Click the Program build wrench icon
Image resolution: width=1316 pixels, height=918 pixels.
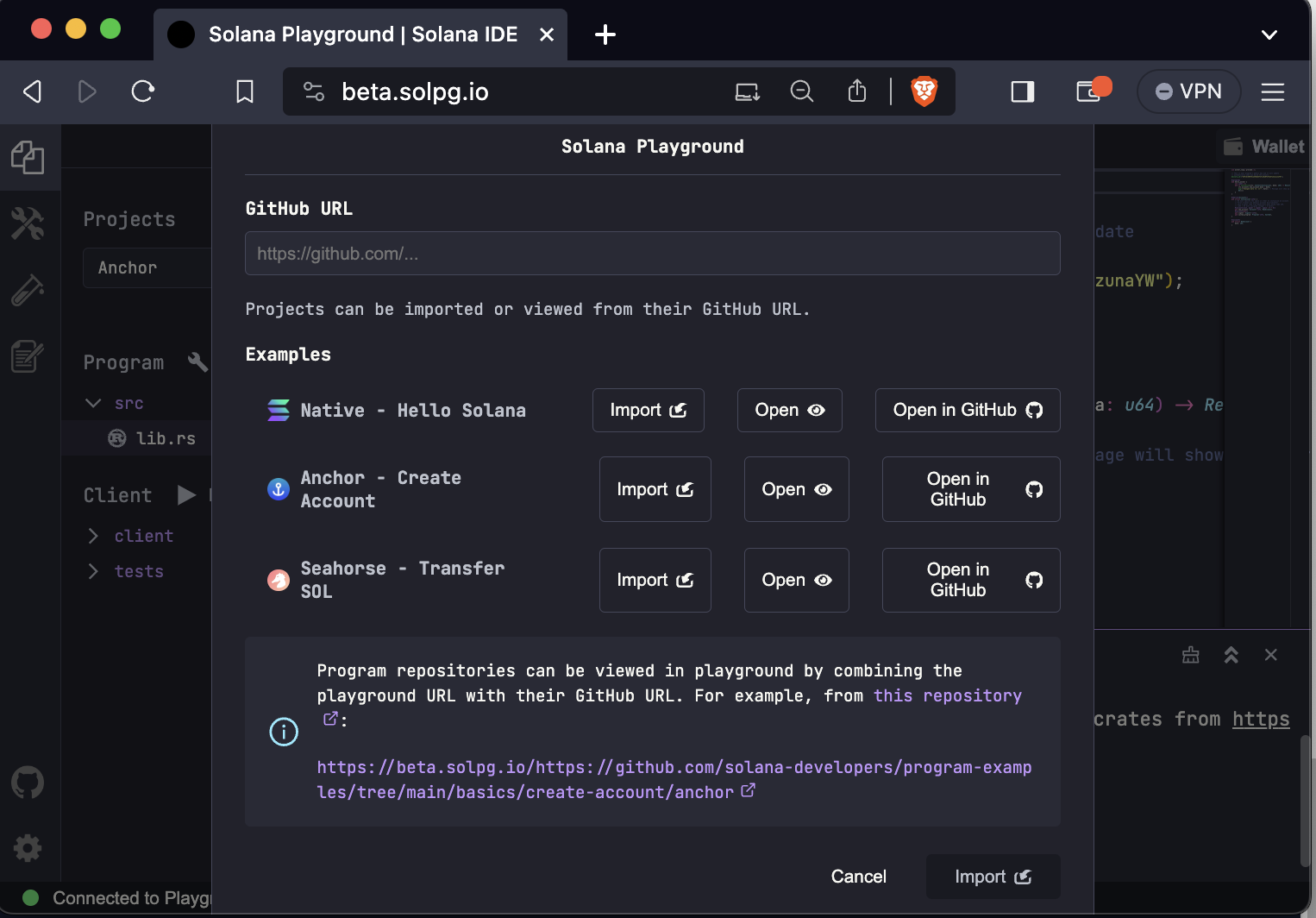(x=197, y=362)
